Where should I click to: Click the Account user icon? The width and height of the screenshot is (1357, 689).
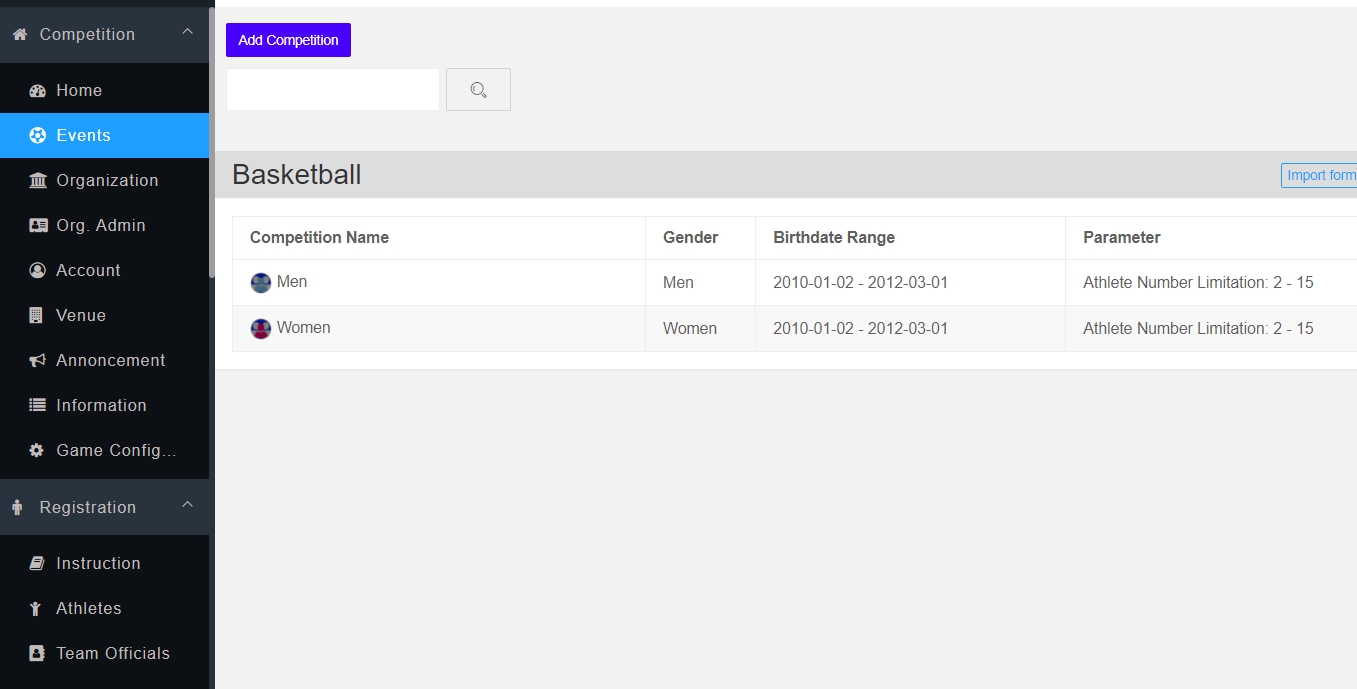click(38, 271)
